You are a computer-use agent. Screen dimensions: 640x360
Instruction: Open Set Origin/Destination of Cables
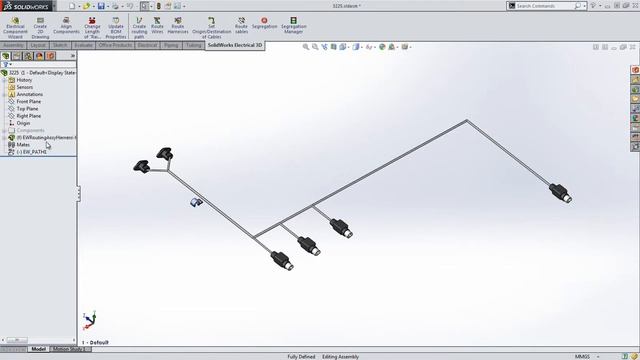(211, 28)
